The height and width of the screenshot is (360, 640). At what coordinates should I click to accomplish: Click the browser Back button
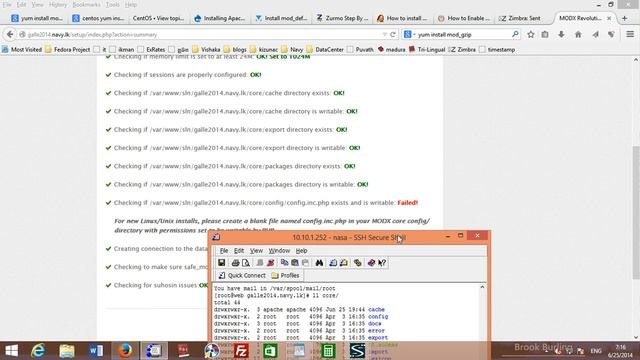click(x=10, y=35)
